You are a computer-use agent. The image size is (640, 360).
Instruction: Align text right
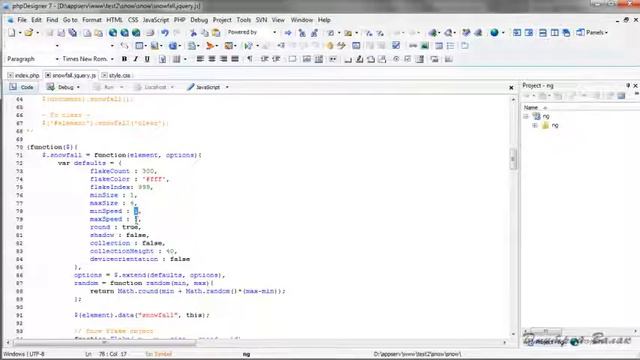(x=223, y=59)
